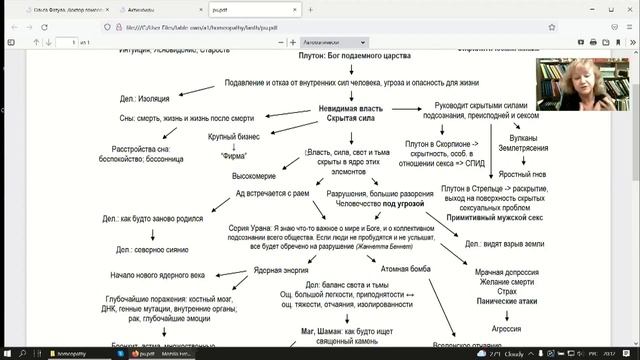Click the 'Агрессия' text
Image resolution: width=640 pixels, height=360 pixels.
point(506,329)
